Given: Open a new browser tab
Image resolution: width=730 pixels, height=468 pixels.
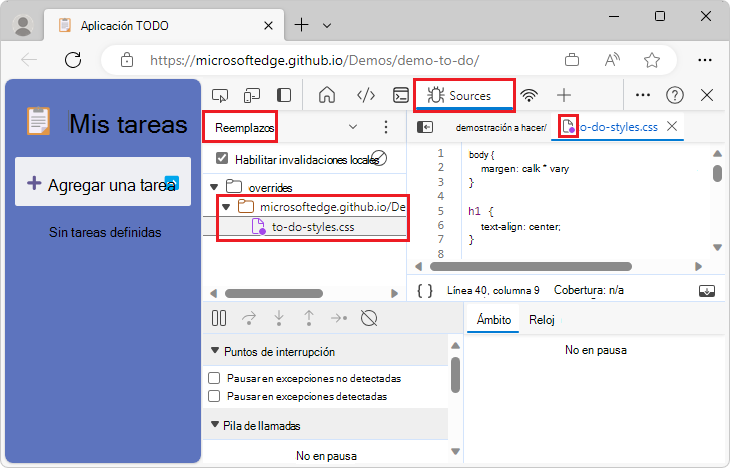Looking at the screenshot, I should coord(302,25).
